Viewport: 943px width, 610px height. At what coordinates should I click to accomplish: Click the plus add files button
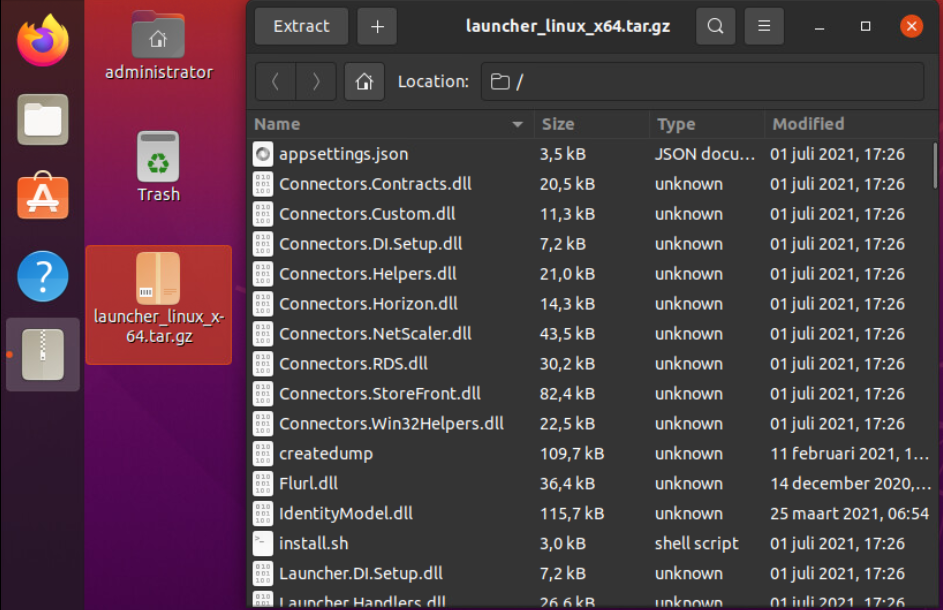click(x=377, y=27)
